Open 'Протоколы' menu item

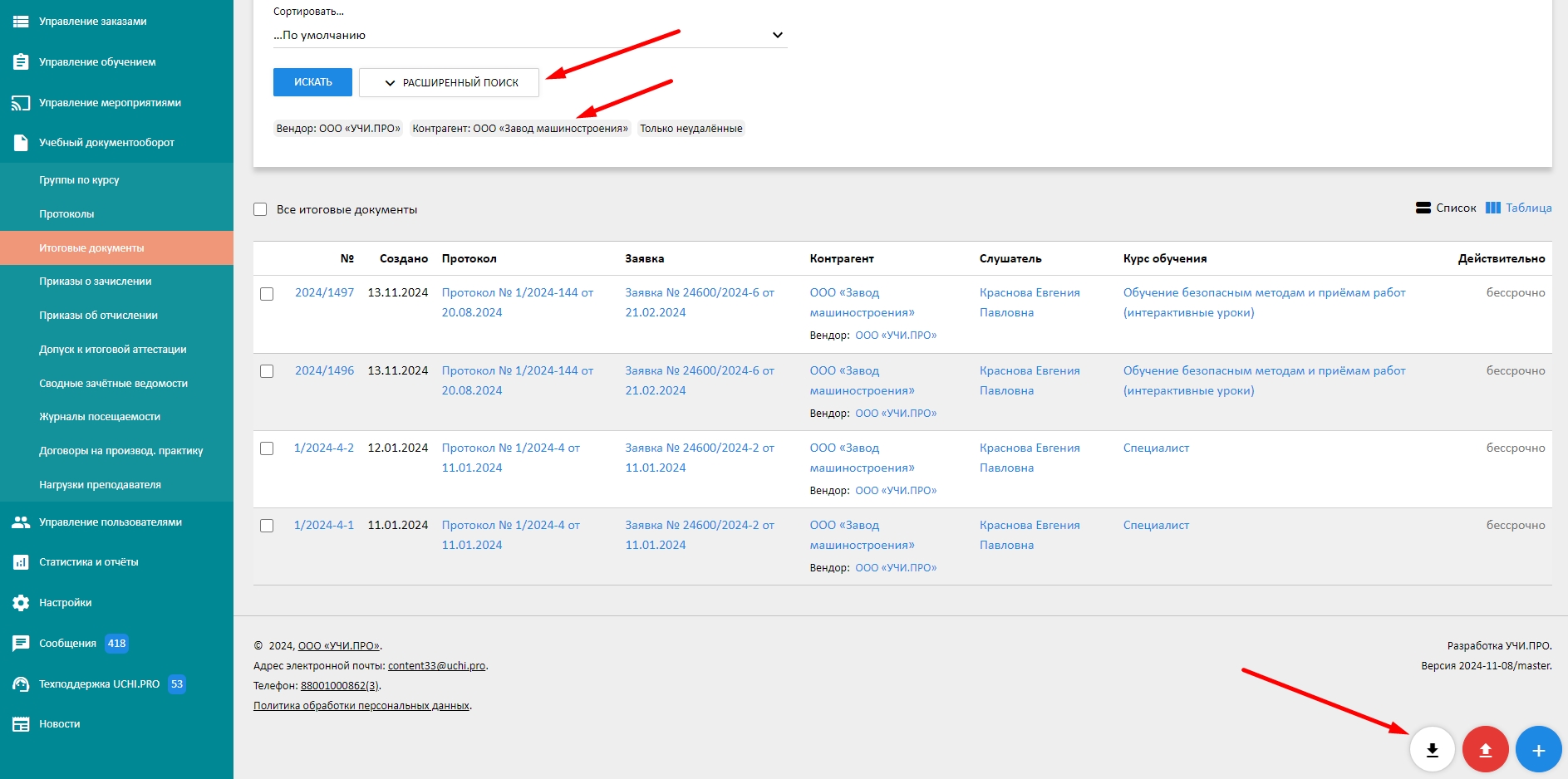point(116,214)
